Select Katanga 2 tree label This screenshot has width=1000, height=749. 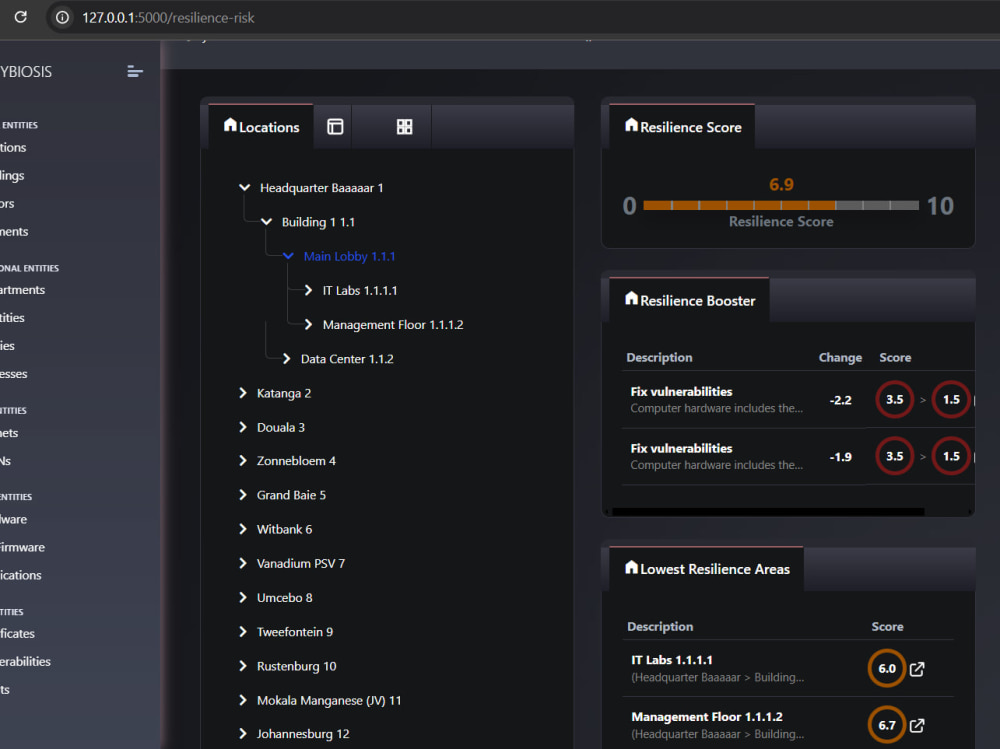tap(284, 393)
